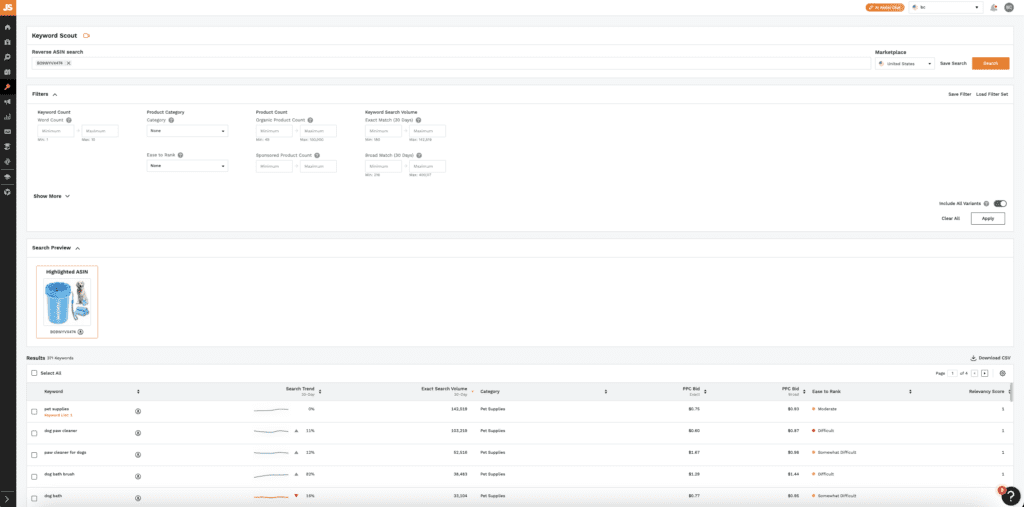Open the notifications bell icon
The image size is (1024, 507).
pos(993,7)
